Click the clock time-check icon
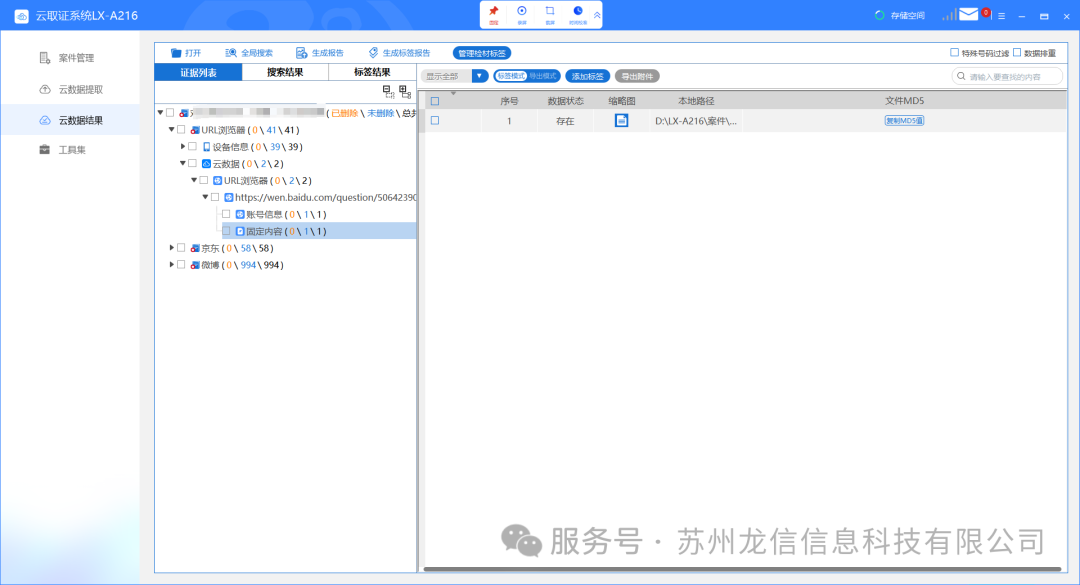This screenshot has height=585, width=1080. tap(577, 12)
